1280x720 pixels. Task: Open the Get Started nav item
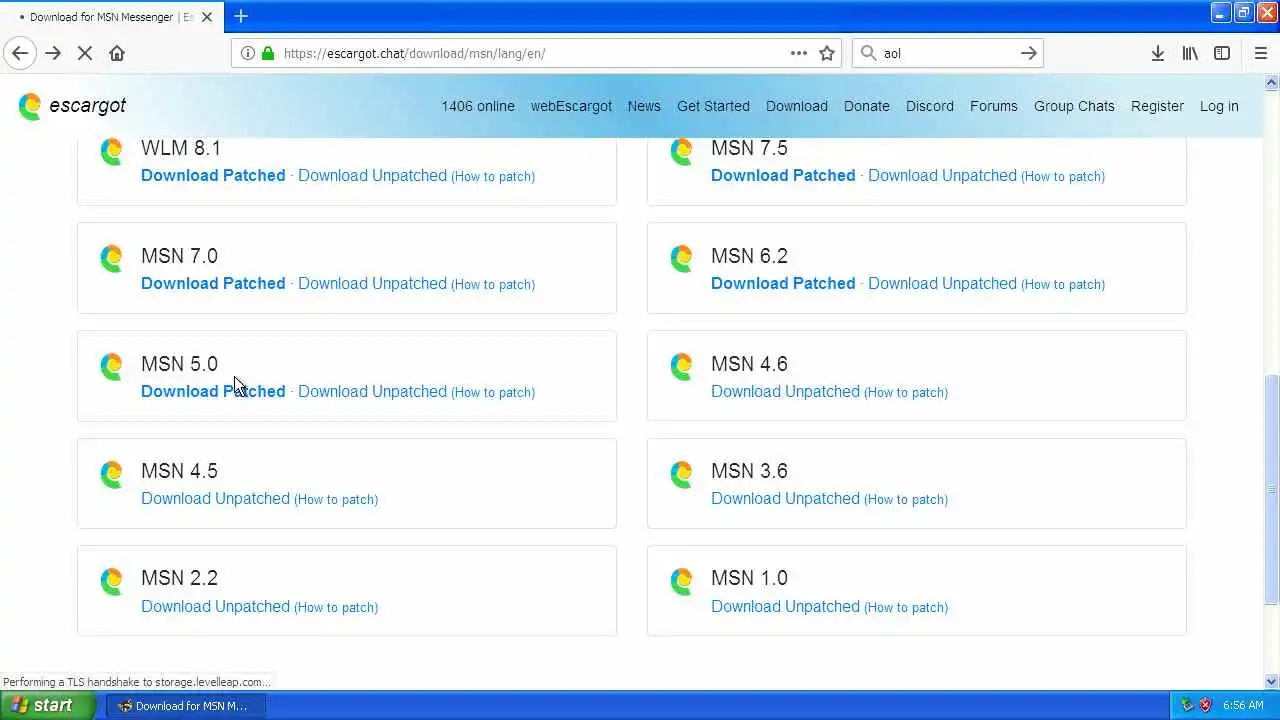pyautogui.click(x=713, y=106)
